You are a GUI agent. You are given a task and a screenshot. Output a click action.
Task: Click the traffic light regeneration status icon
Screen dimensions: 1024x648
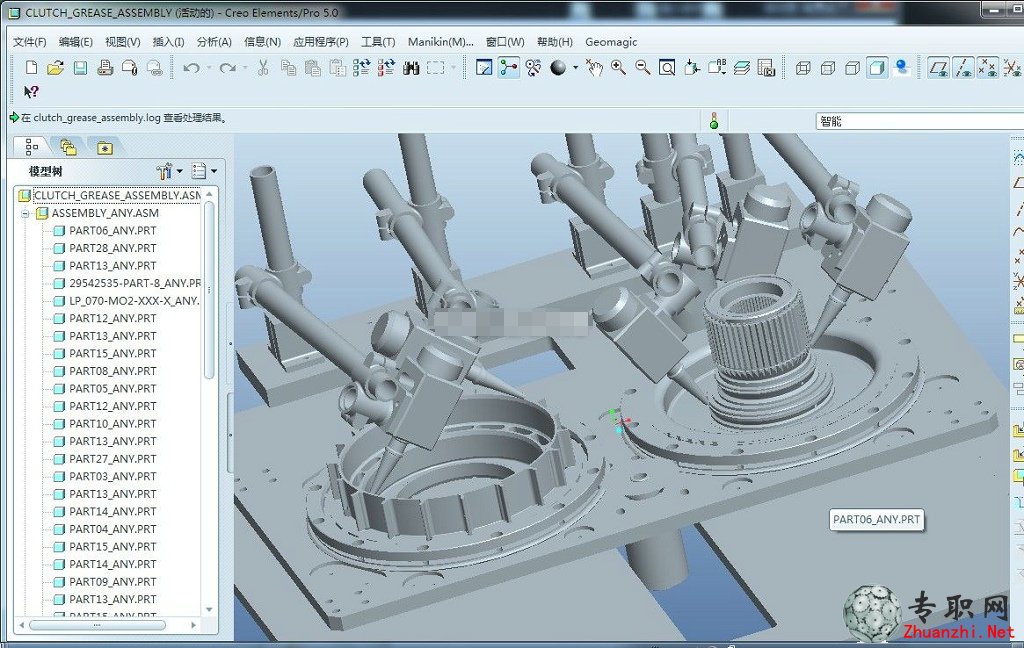pyautogui.click(x=714, y=120)
